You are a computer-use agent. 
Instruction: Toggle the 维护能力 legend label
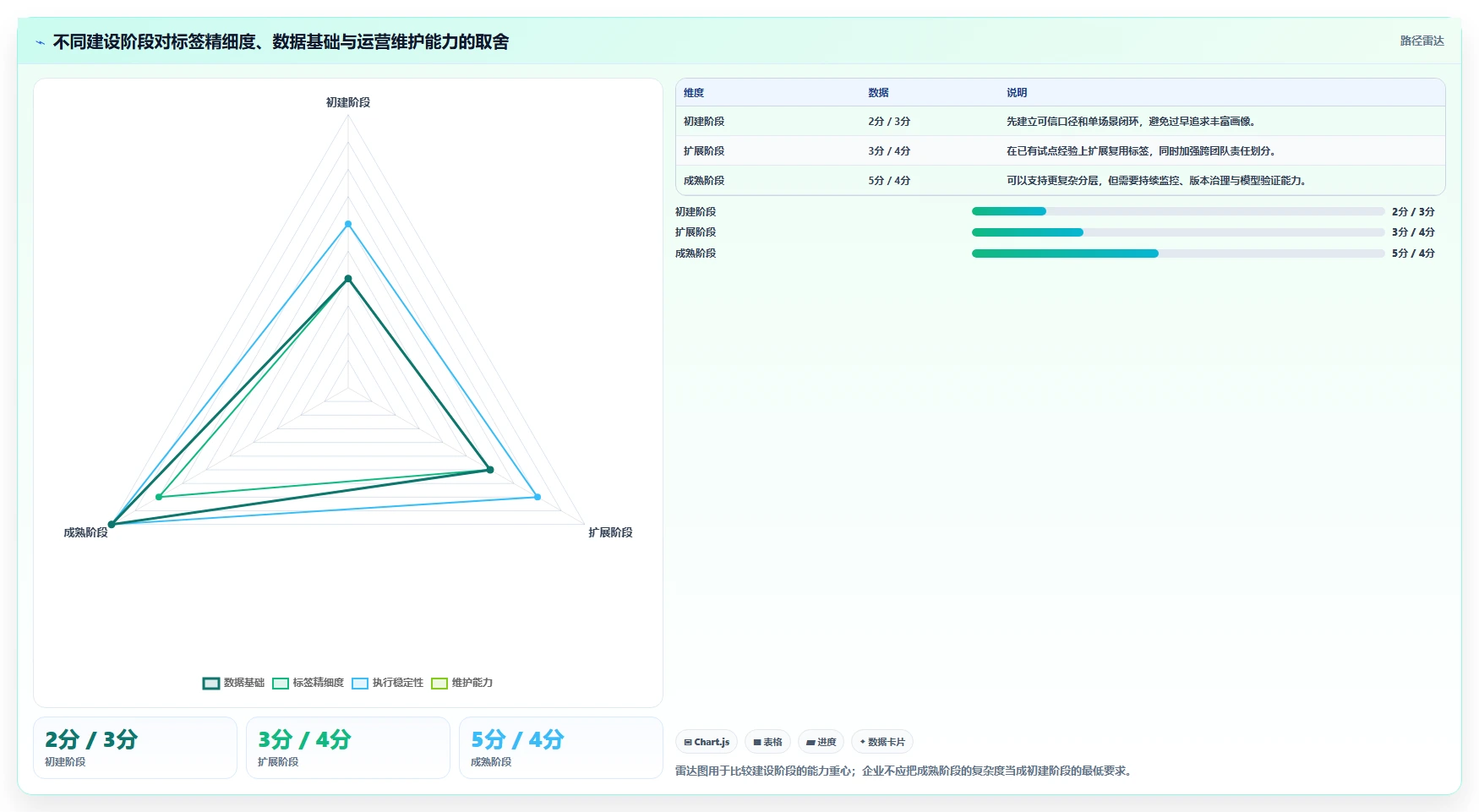click(x=472, y=683)
